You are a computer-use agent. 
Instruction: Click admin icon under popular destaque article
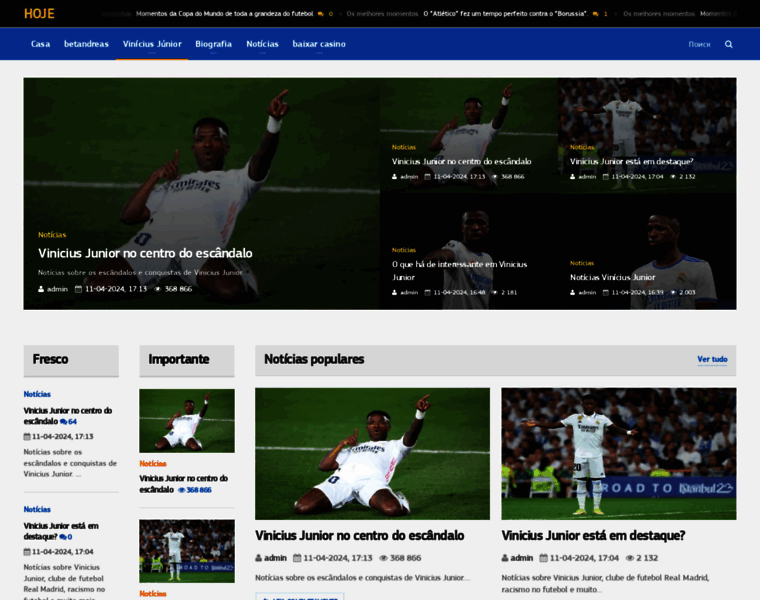(x=505, y=558)
